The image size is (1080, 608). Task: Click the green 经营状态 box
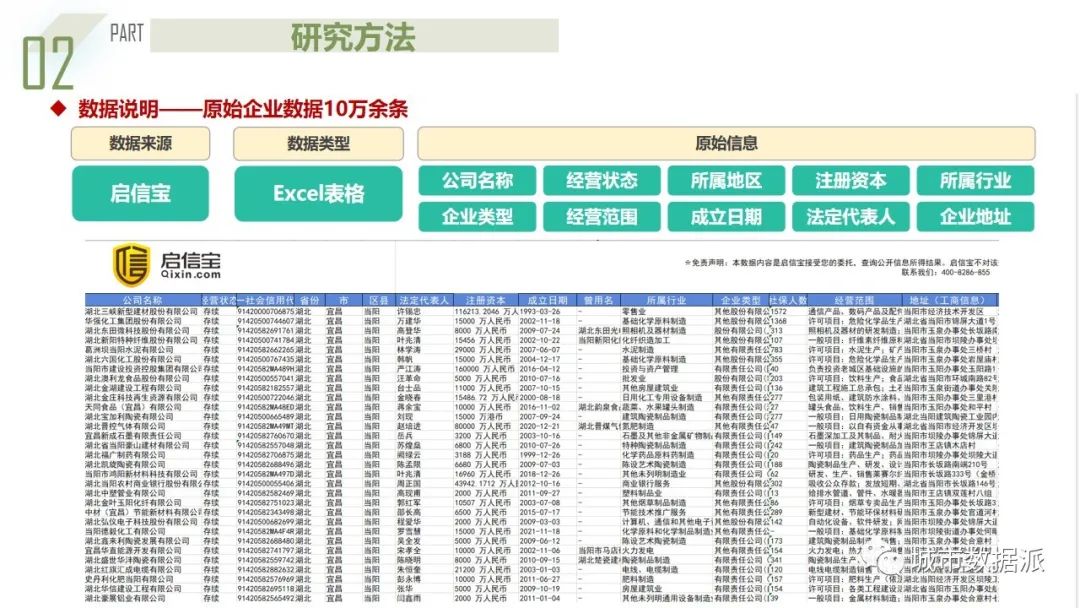[602, 180]
